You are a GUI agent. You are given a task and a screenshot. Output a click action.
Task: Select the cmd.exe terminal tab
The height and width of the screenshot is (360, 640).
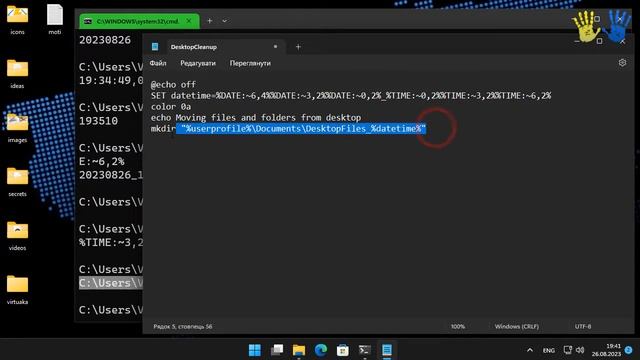[138, 21]
